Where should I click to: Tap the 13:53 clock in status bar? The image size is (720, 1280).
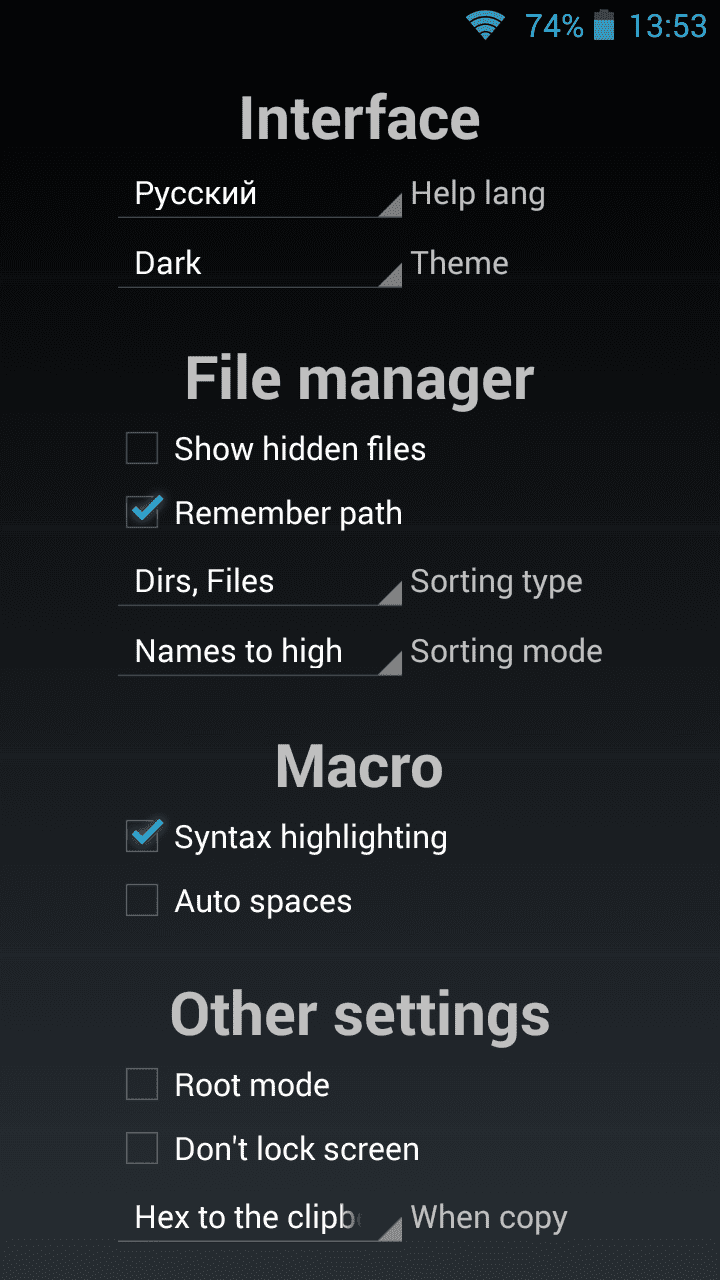(667, 25)
